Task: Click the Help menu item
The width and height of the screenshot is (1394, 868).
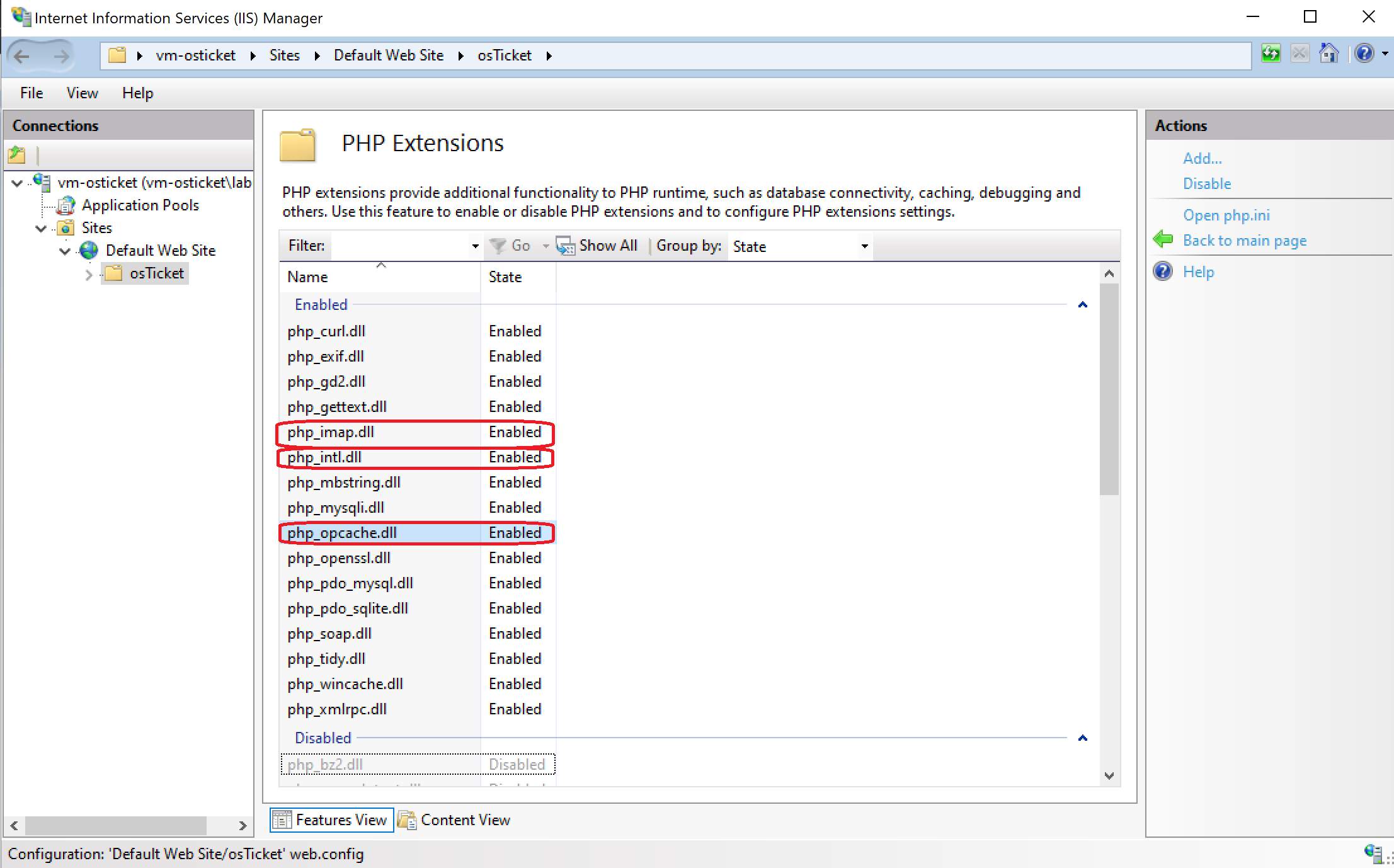Action: coord(138,93)
